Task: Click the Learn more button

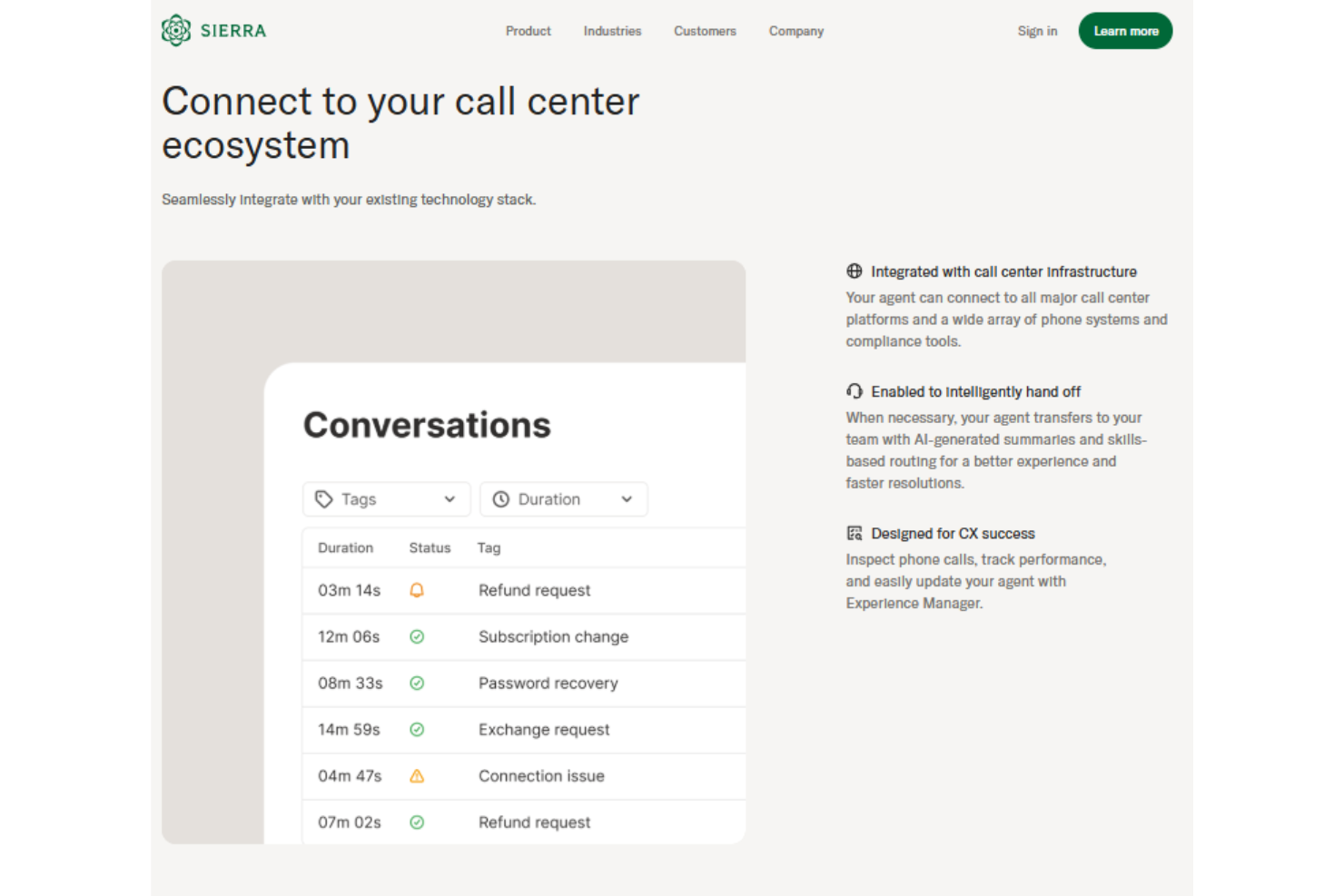Action: tap(1125, 30)
